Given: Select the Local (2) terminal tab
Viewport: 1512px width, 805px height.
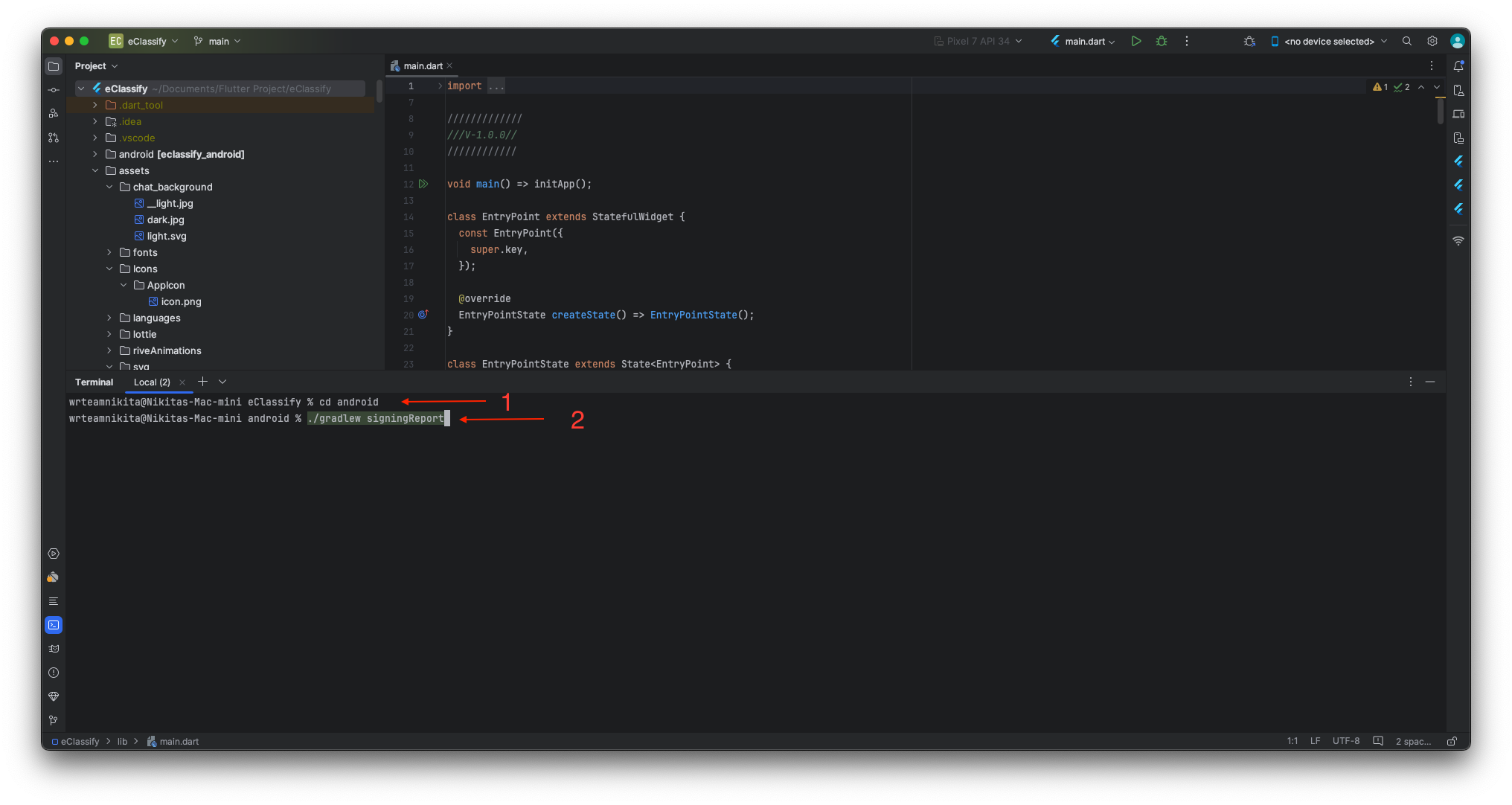Looking at the screenshot, I should pos(152,382).
